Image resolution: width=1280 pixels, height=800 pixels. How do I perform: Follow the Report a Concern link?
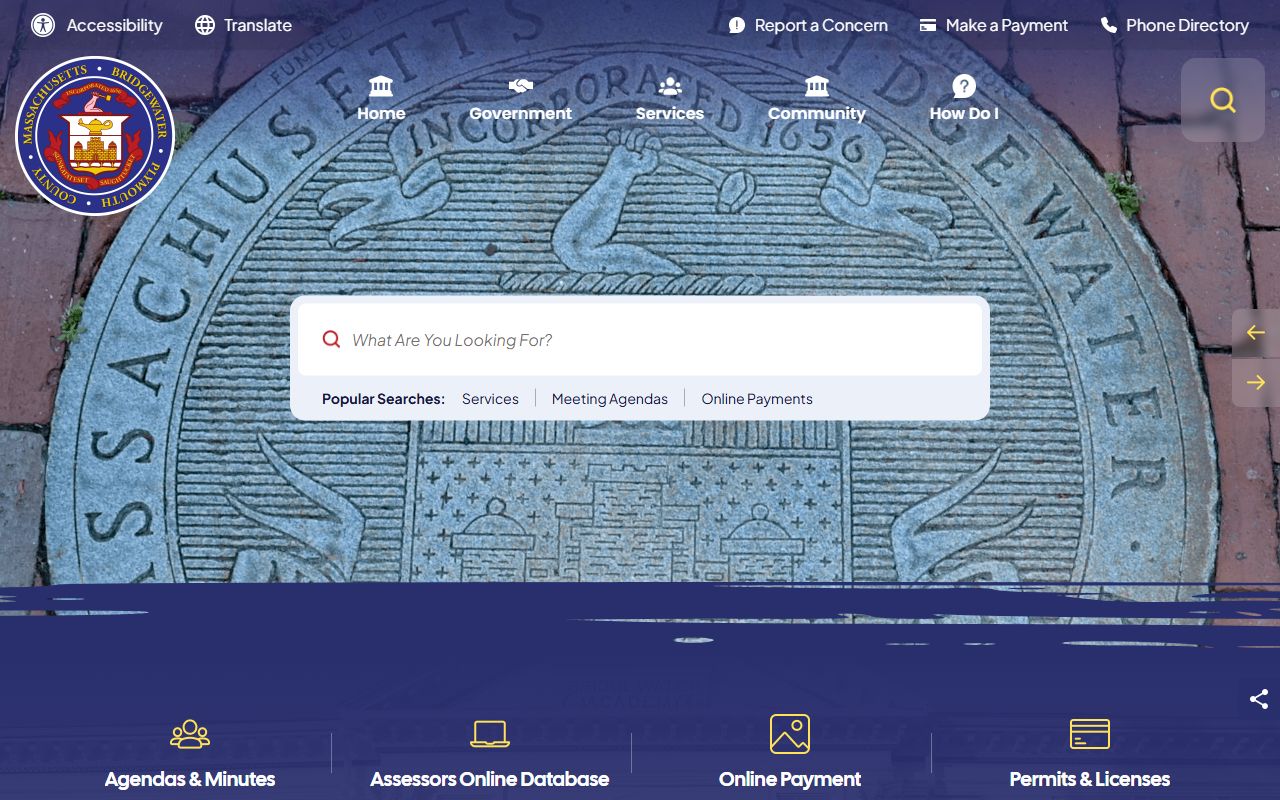click(808, 25)
